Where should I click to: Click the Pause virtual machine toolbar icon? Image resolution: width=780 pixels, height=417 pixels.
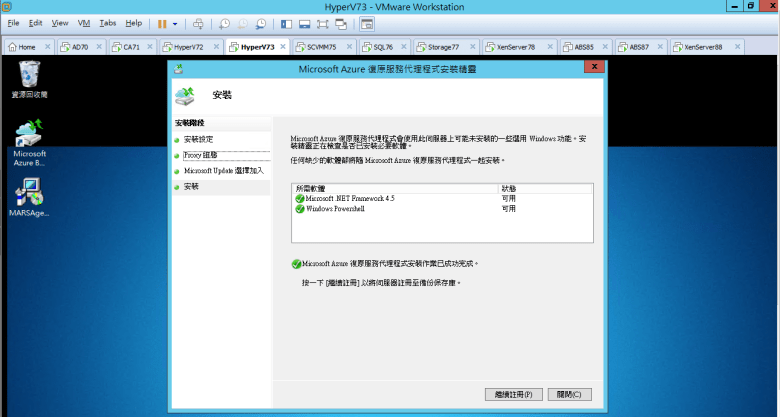(x=162, y=22)
